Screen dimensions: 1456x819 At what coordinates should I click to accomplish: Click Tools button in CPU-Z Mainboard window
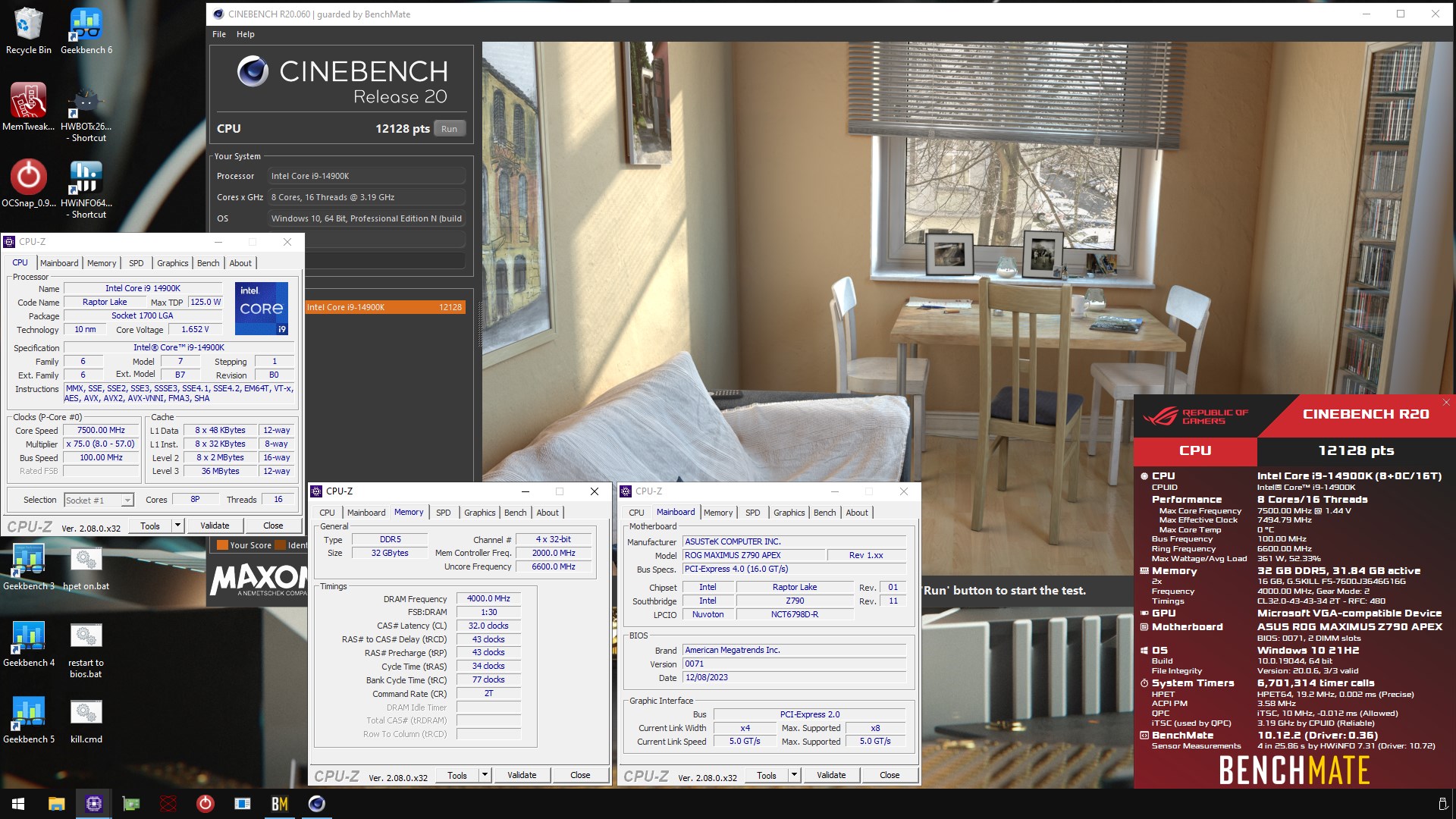[x=767, y=775]
